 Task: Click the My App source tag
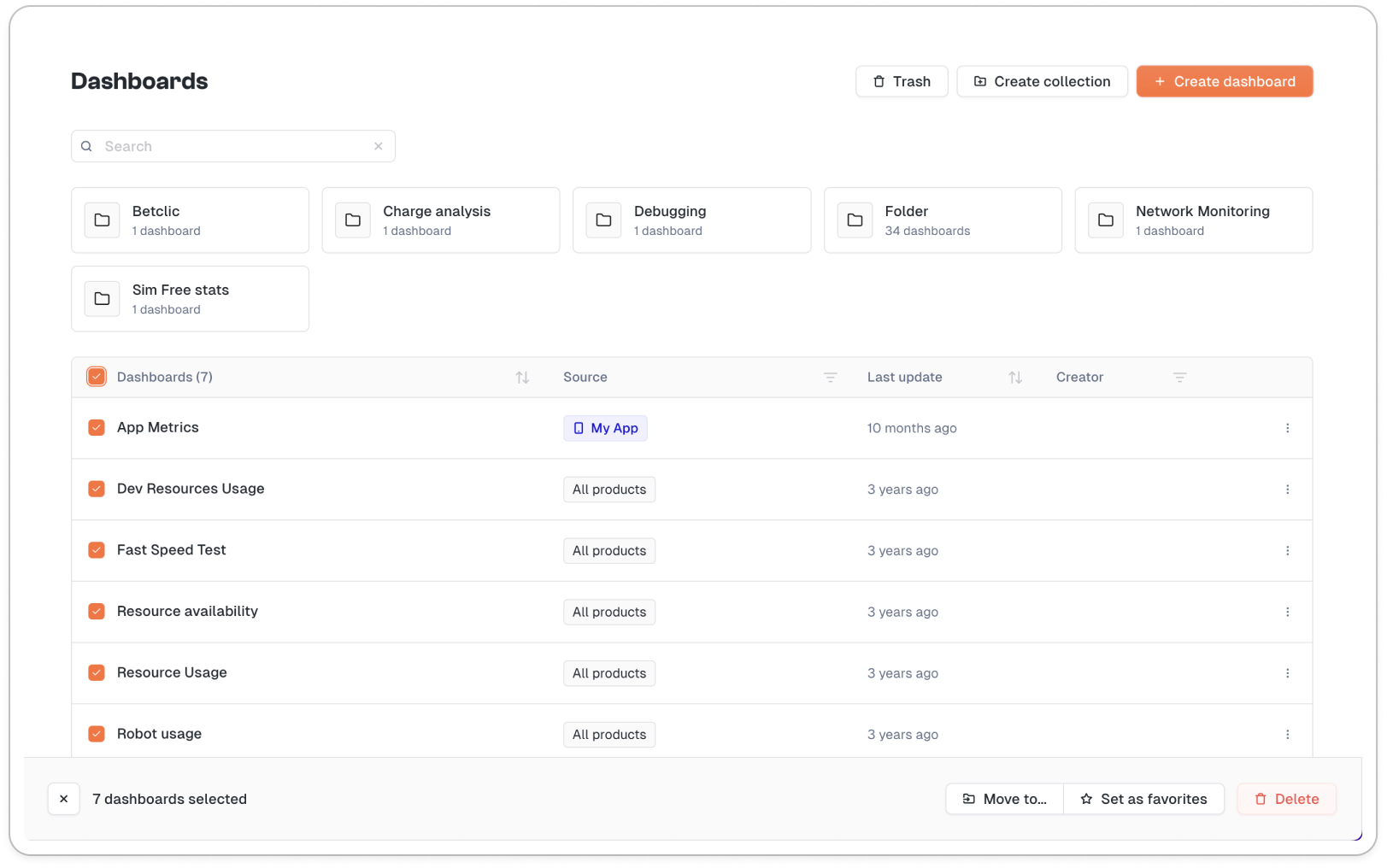605,428
